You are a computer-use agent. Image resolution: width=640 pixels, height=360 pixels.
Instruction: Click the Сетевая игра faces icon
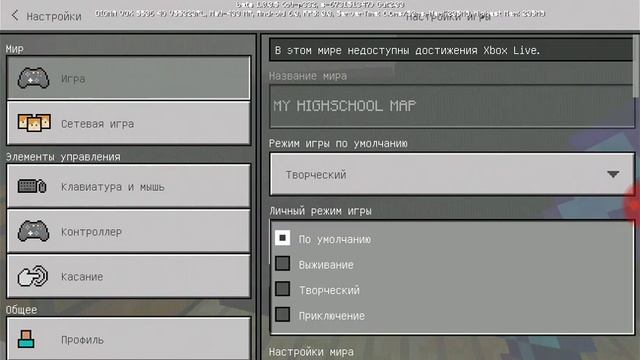(x=34, y=122)
